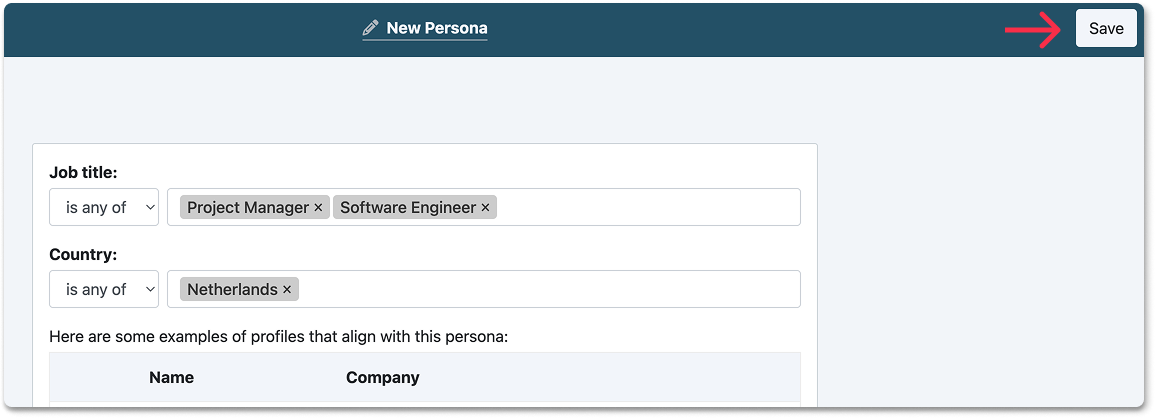Open the Country condition dropdown
1155x418 pixels.
pyautogui.click(x=104, y=290)
